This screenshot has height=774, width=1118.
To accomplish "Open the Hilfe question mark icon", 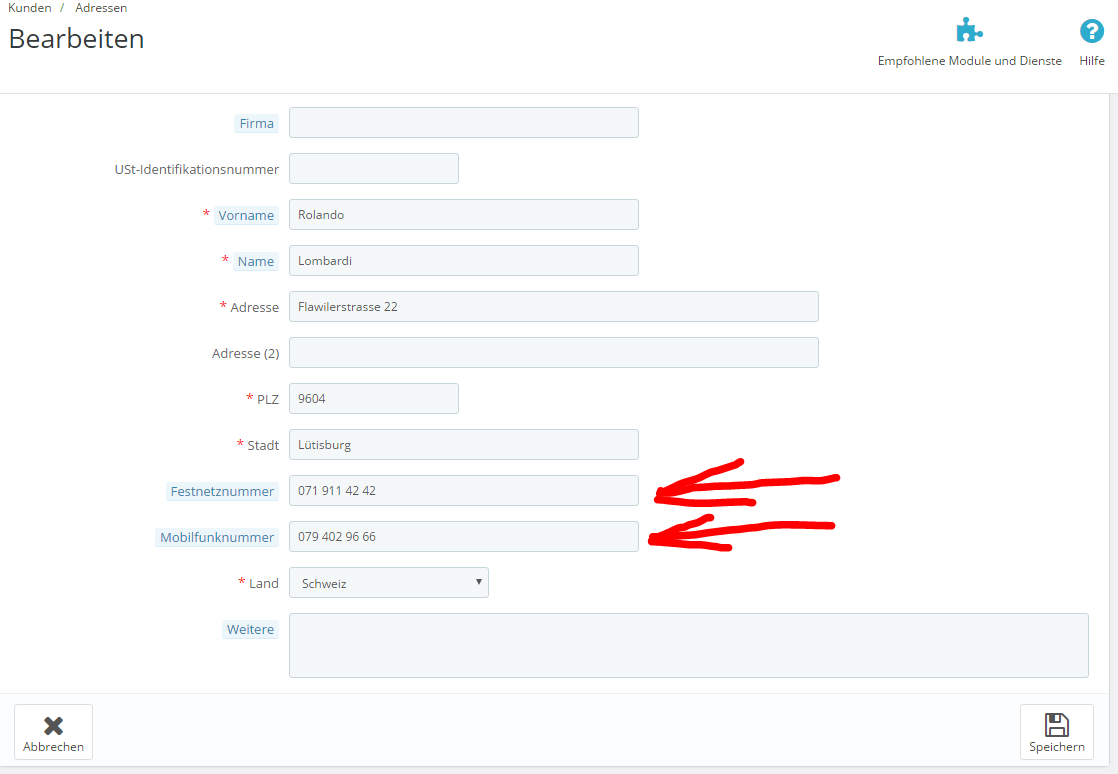I will pyautogui.click(x=1092, y=31).
